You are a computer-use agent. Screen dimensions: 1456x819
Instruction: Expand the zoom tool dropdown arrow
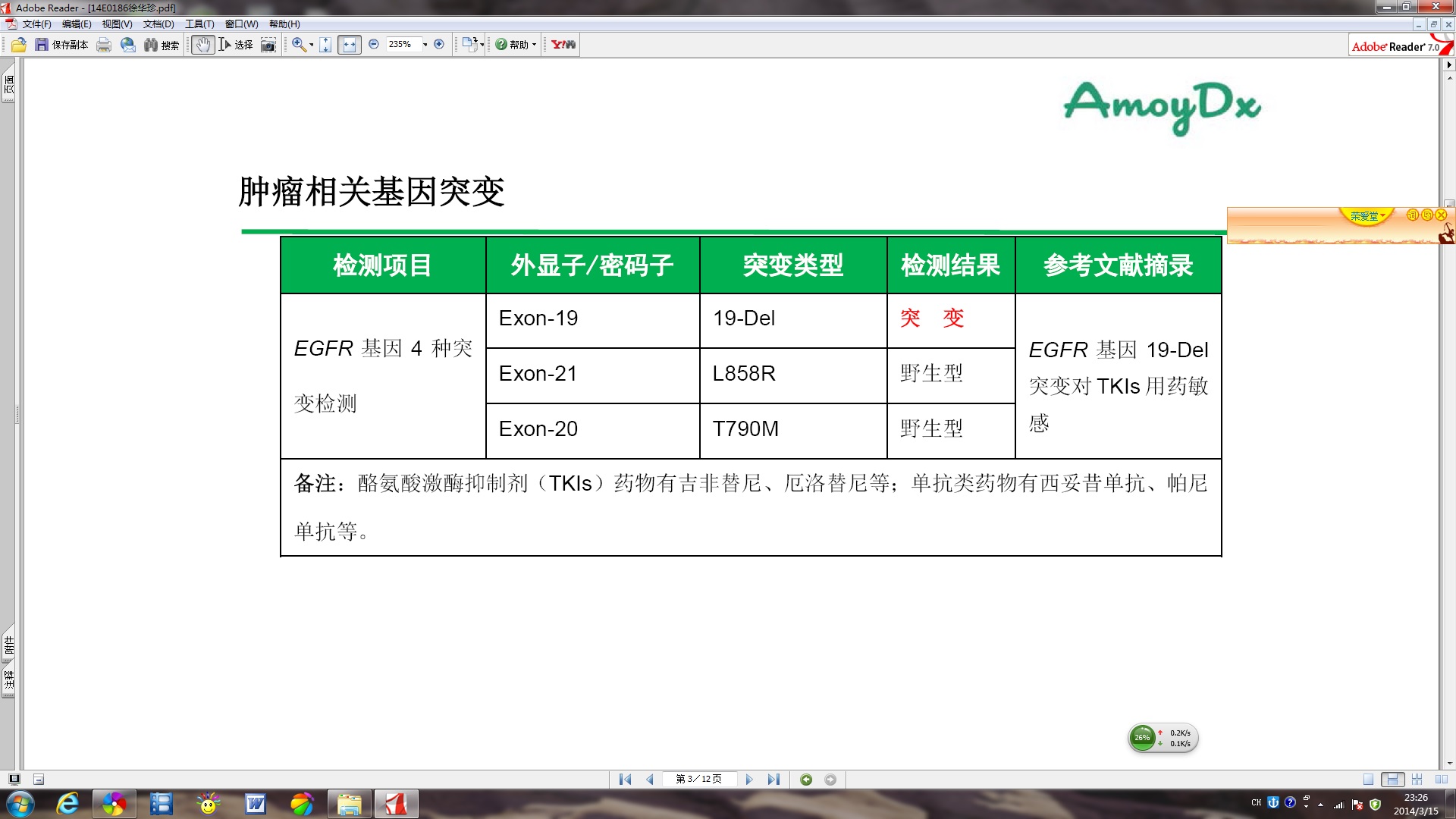click(312, 45)
